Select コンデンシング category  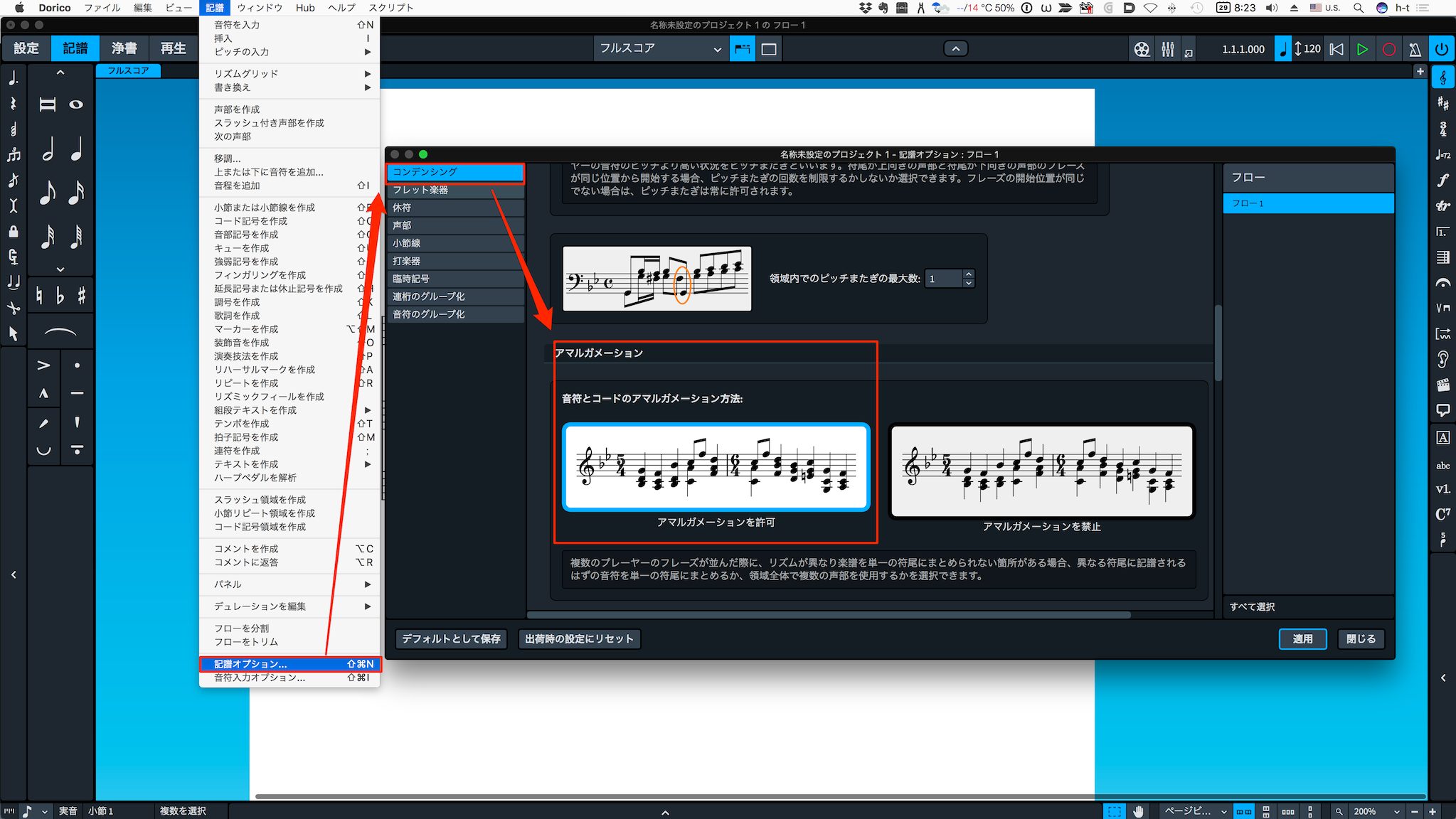(455, 172)
